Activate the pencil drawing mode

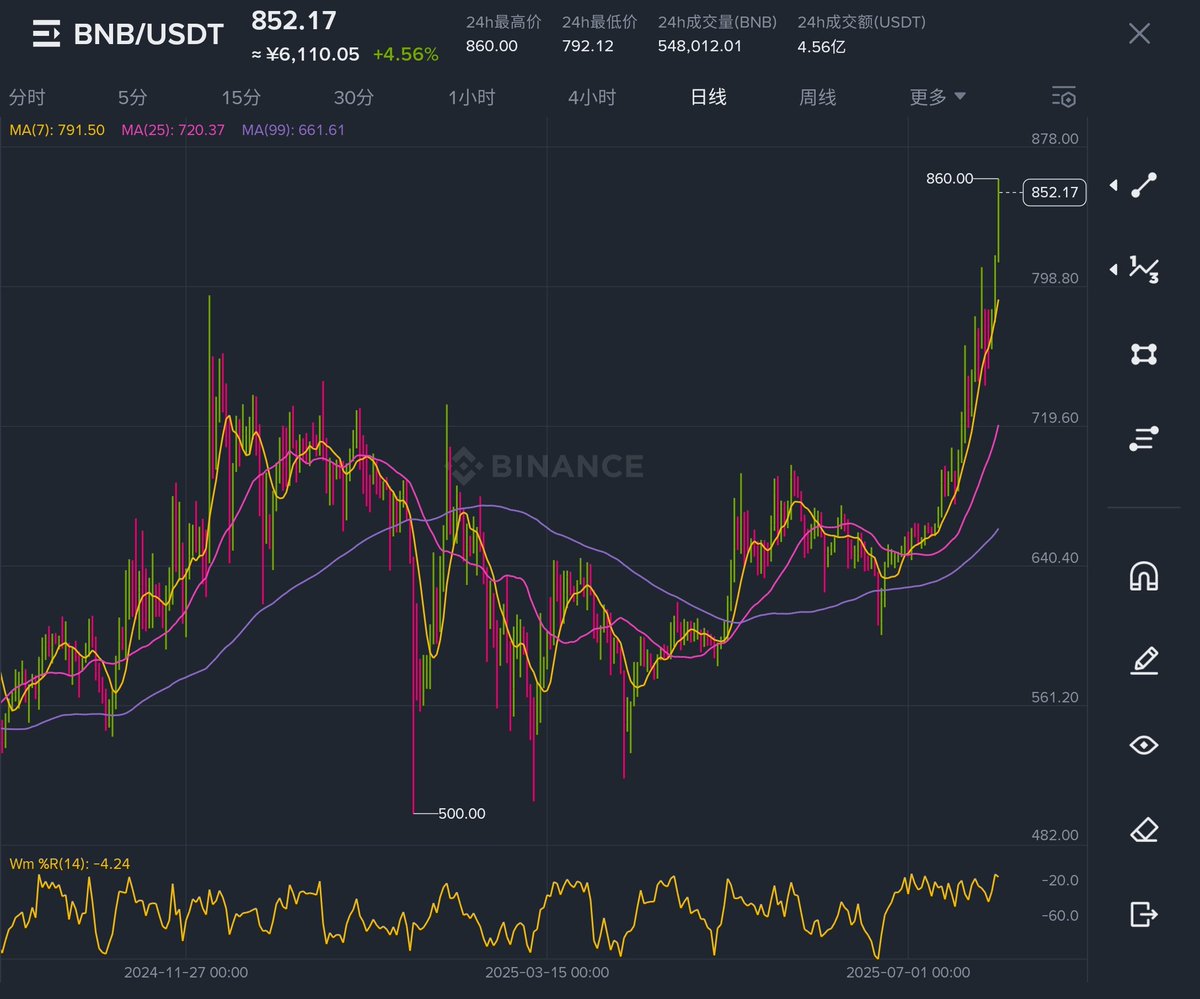coord(1144,661)
